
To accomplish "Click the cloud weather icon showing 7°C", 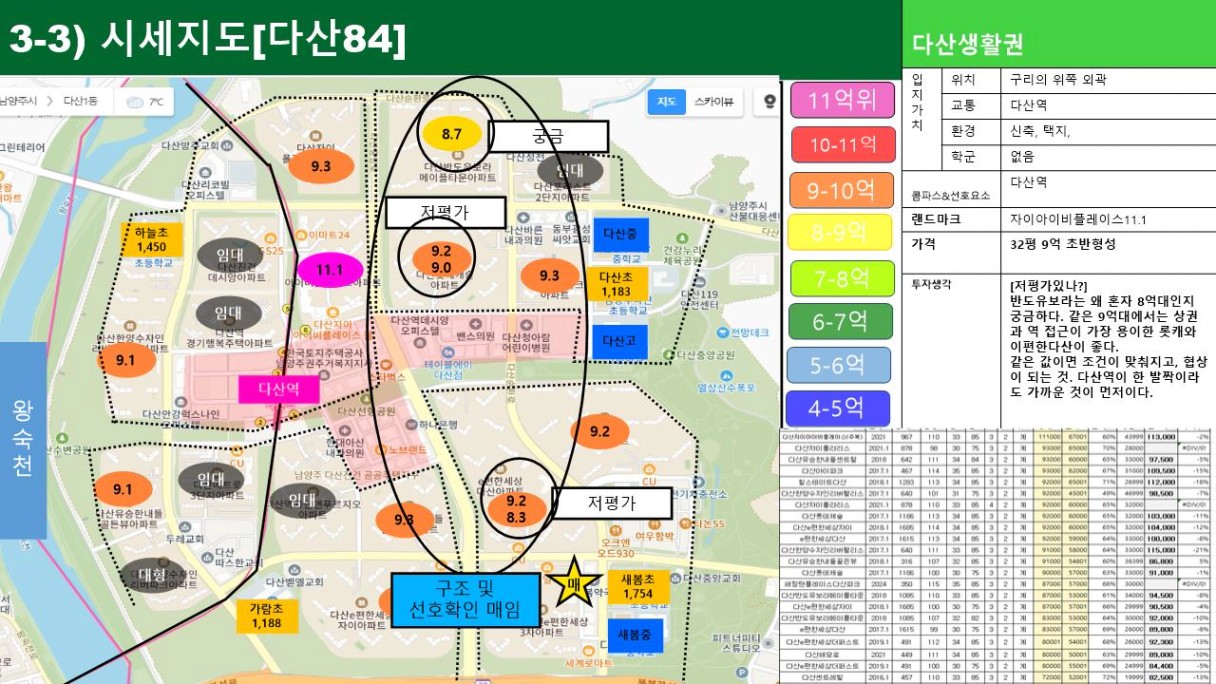I will click(133, 102).
